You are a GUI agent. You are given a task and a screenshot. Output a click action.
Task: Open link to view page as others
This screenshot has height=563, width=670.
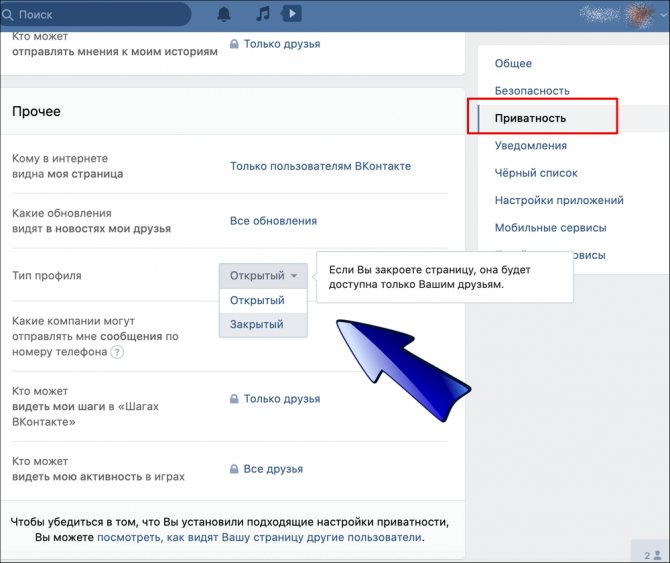[x=259, y=537]
